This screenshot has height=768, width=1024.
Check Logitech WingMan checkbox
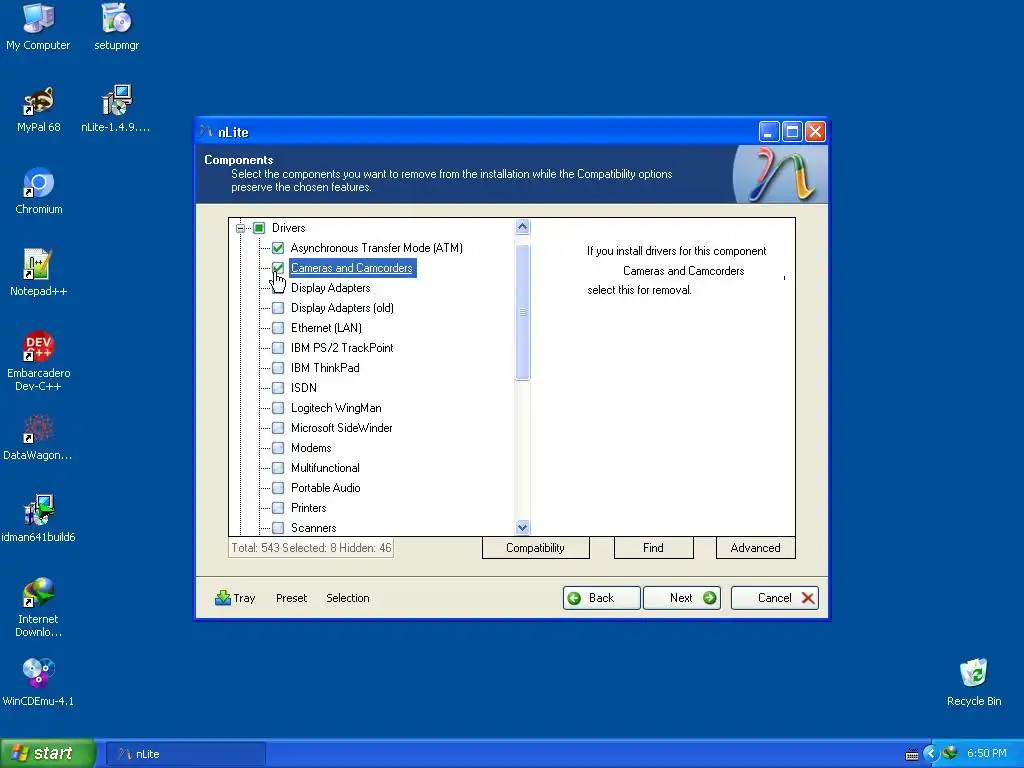coord(278,408)
